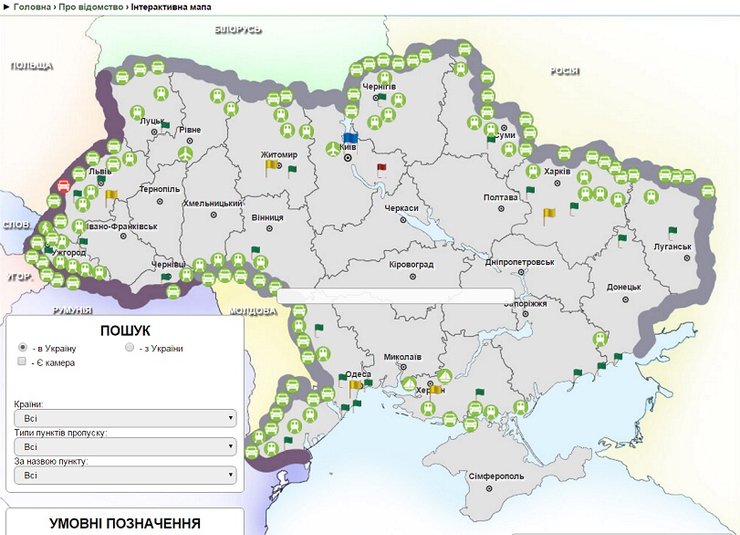Select the 'в Україну' radio button
Image resolution: width=740 pixels, height=535 pixels.
point(22,347)
